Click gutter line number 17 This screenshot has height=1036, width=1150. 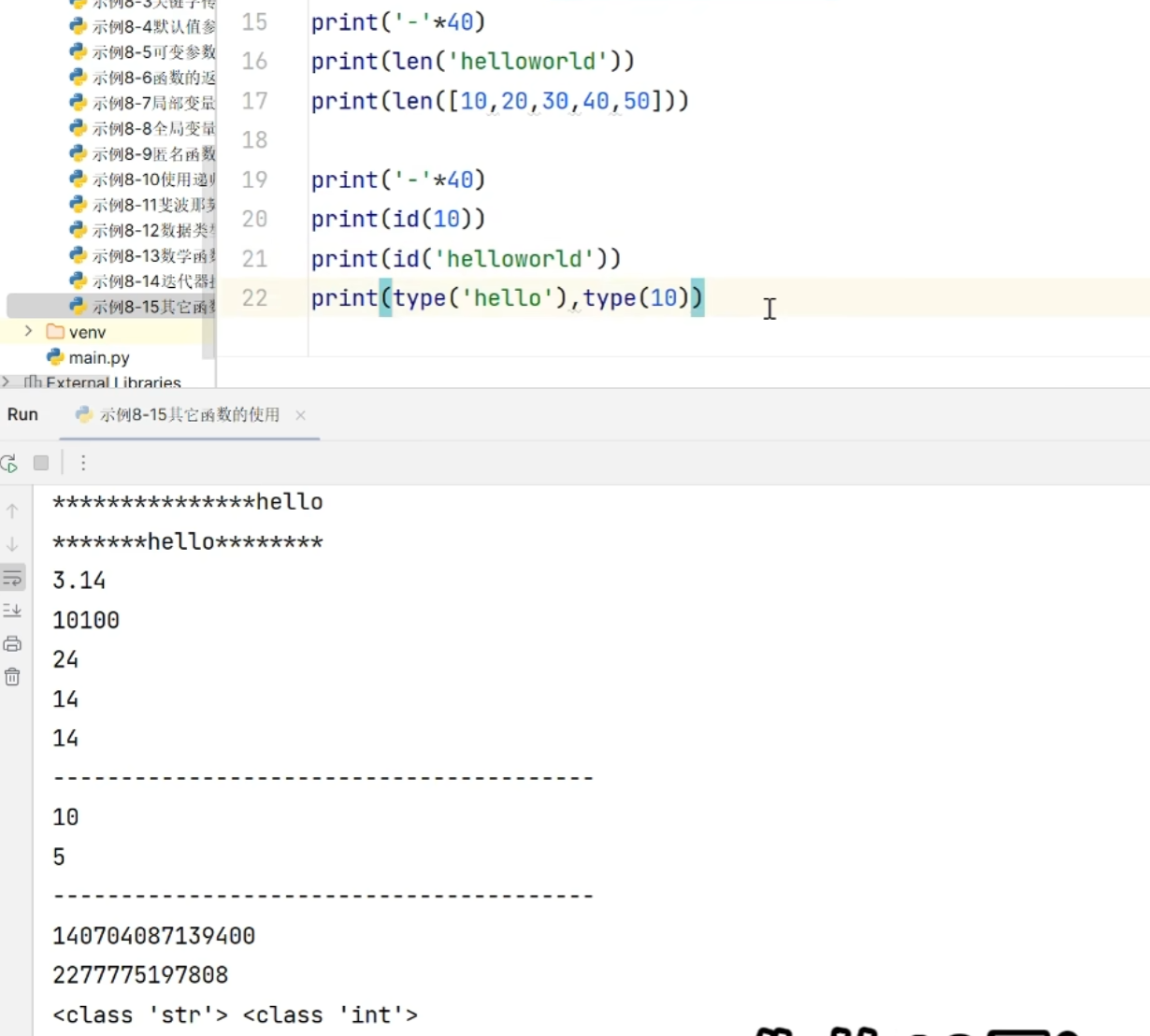[x=254, y=100]
